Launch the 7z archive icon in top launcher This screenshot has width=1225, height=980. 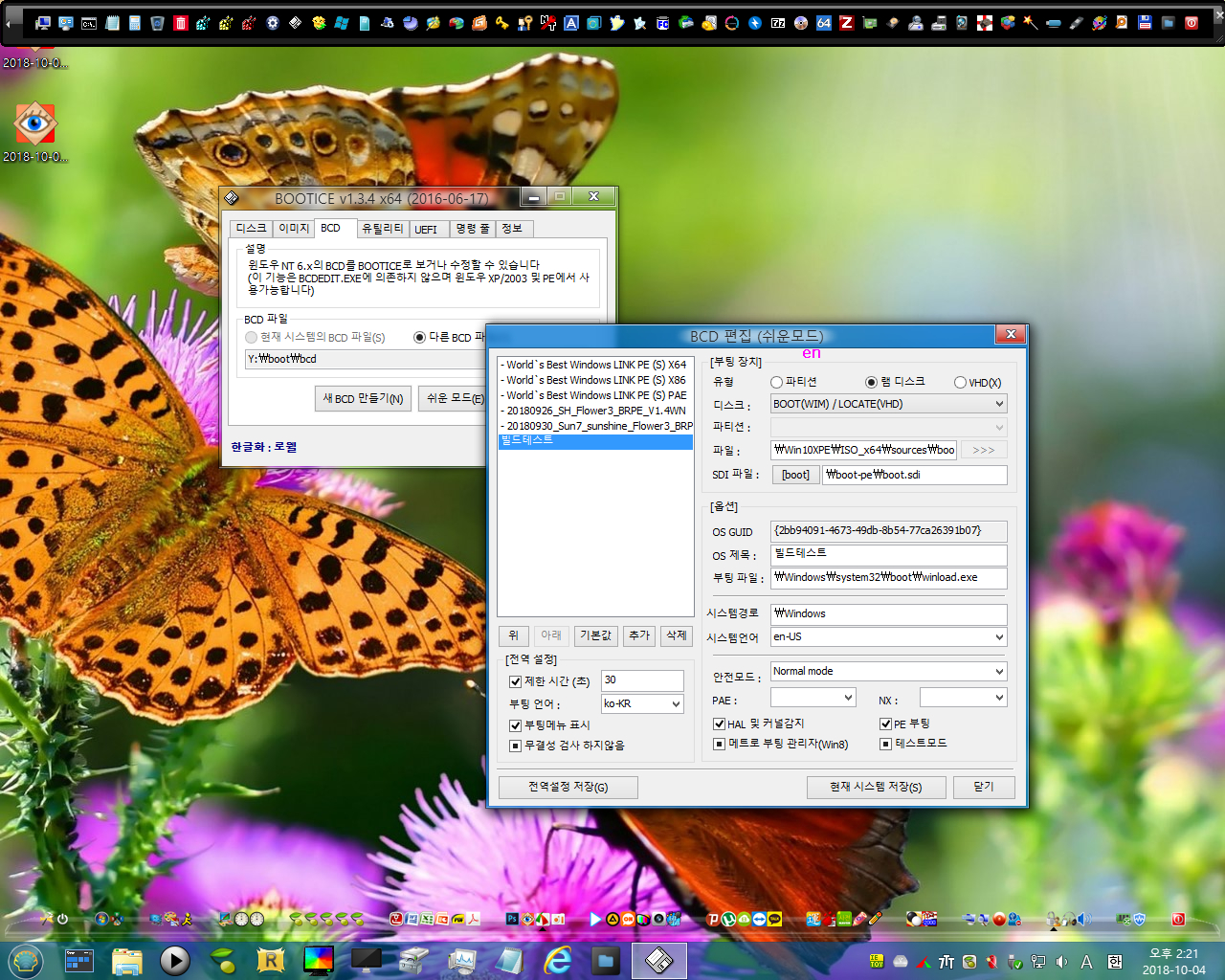pyautogui.click(x=778, y=23)
